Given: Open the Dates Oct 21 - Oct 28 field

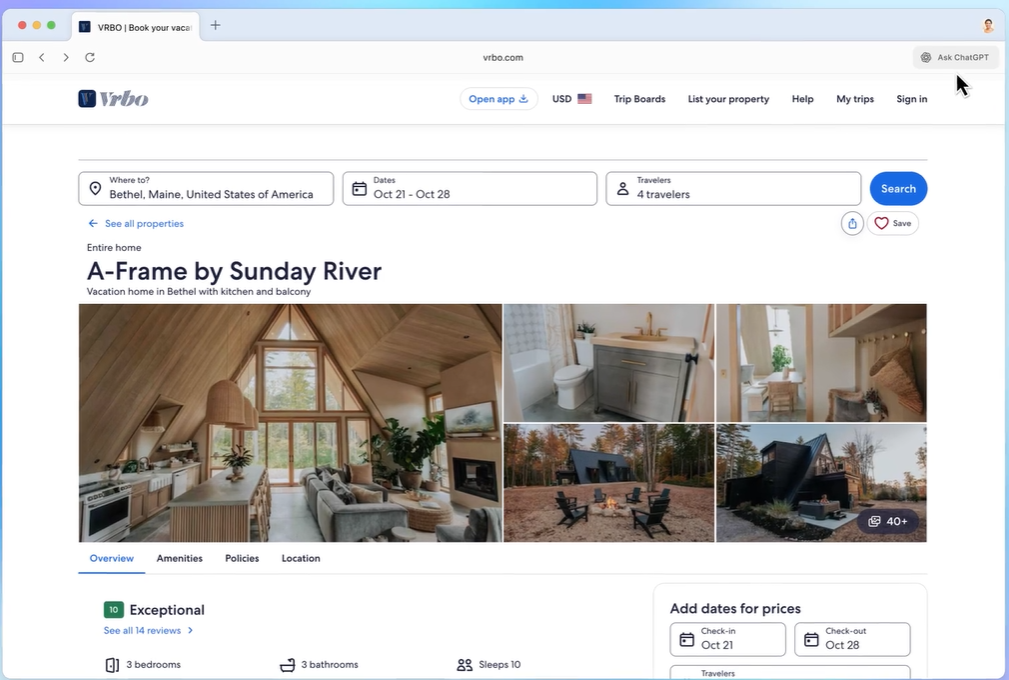Looking at the screenshot, I should (x=470, y=188).
